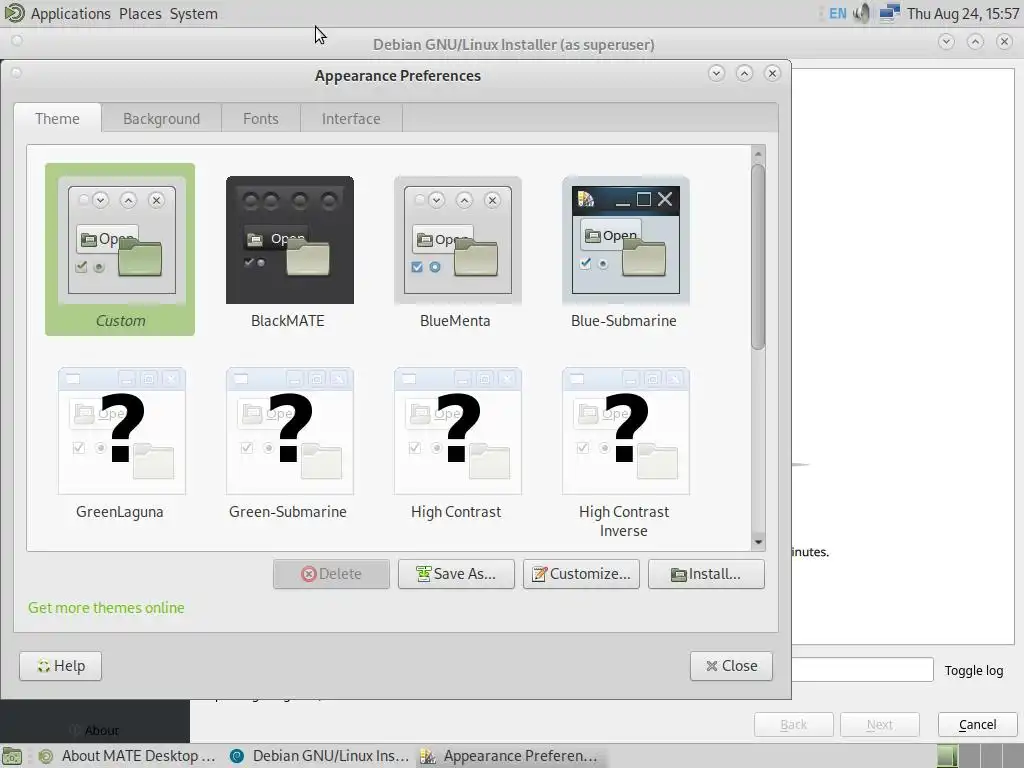
Task: Click Toggle log in the installer window
Action: click(973, 670)
